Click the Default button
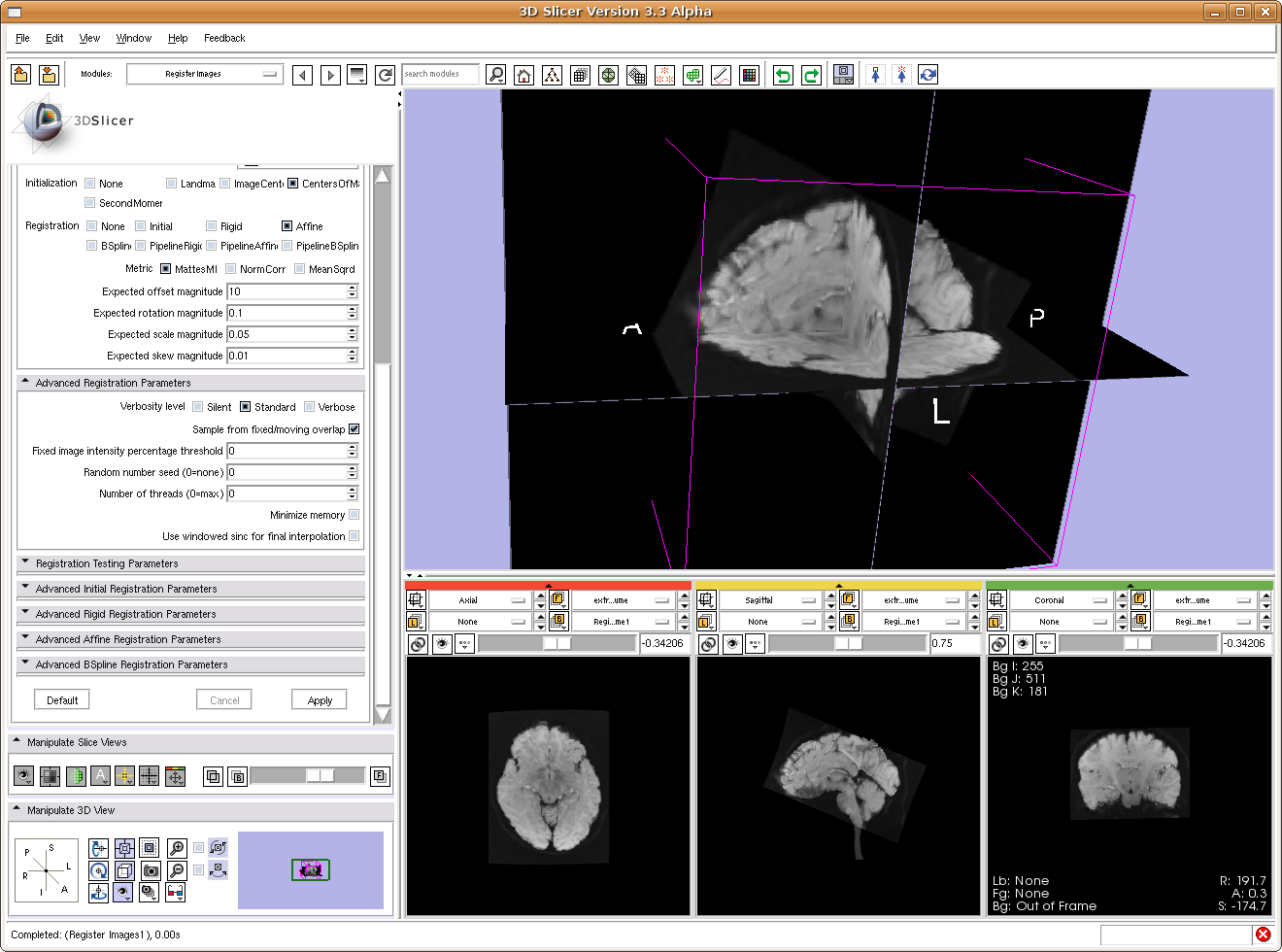 point(62,700)
